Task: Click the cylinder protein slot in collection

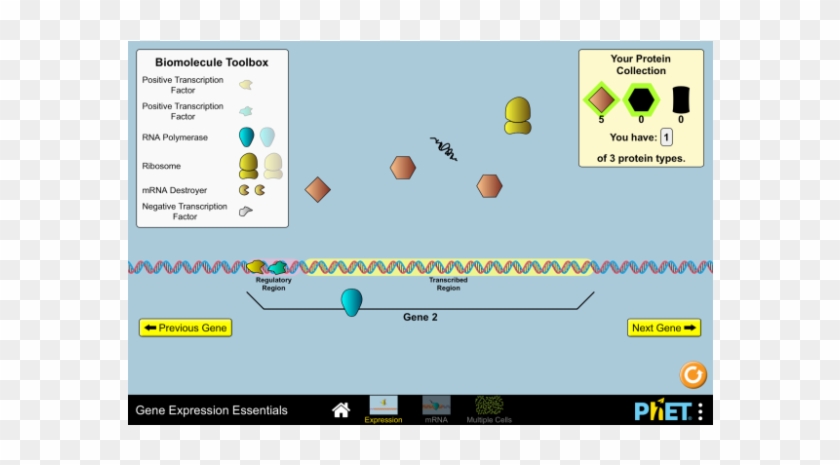Action: click(x=681, y=100)
